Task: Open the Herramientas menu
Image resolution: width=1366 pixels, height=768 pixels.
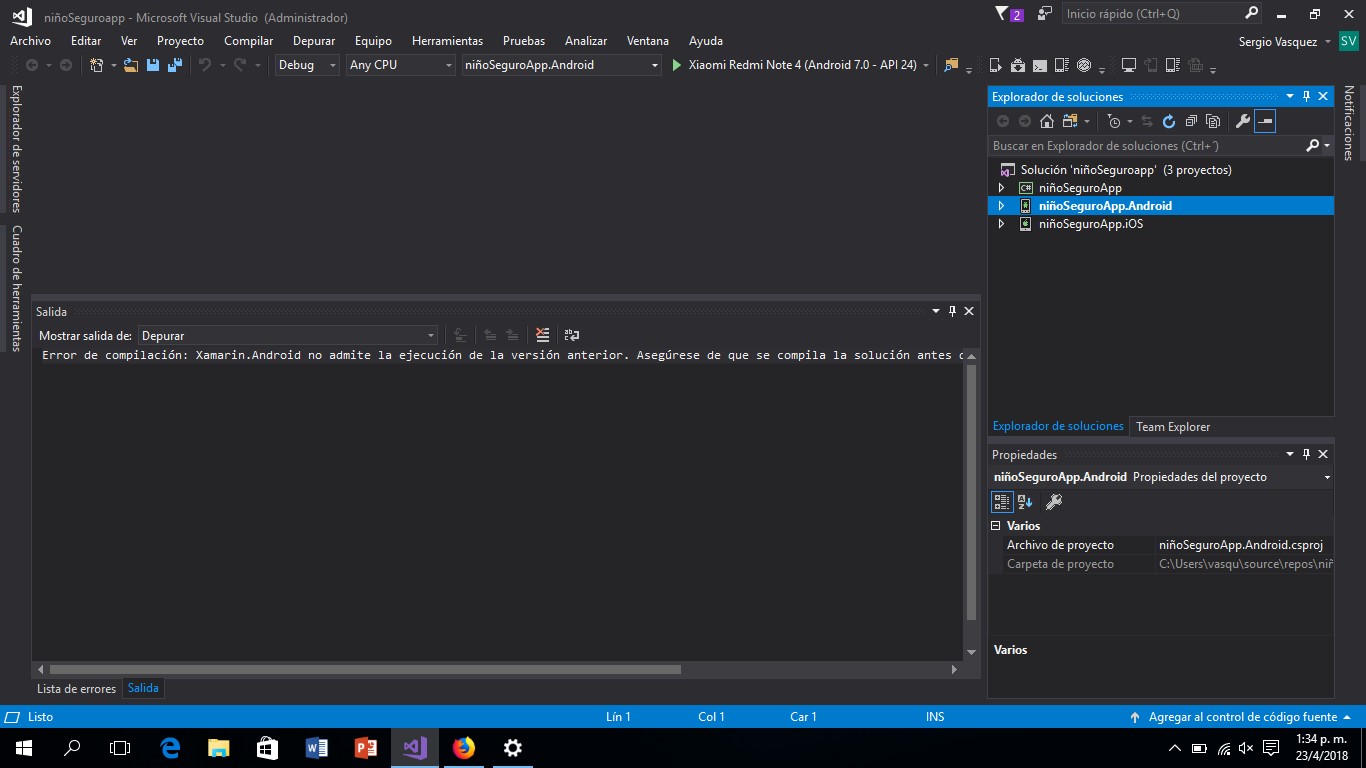Action: coord(447,41)
